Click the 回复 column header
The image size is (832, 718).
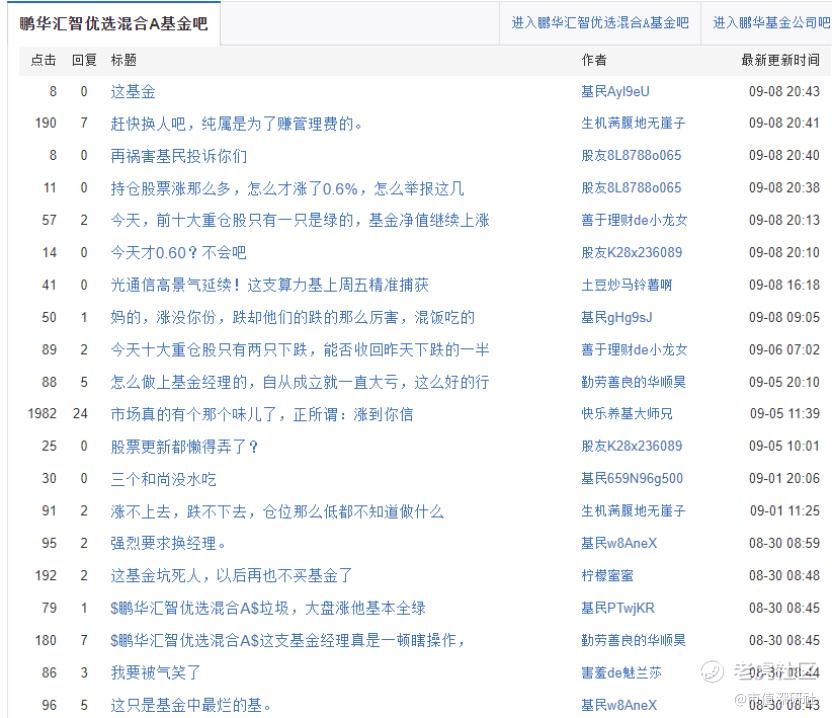pos(84,60)
